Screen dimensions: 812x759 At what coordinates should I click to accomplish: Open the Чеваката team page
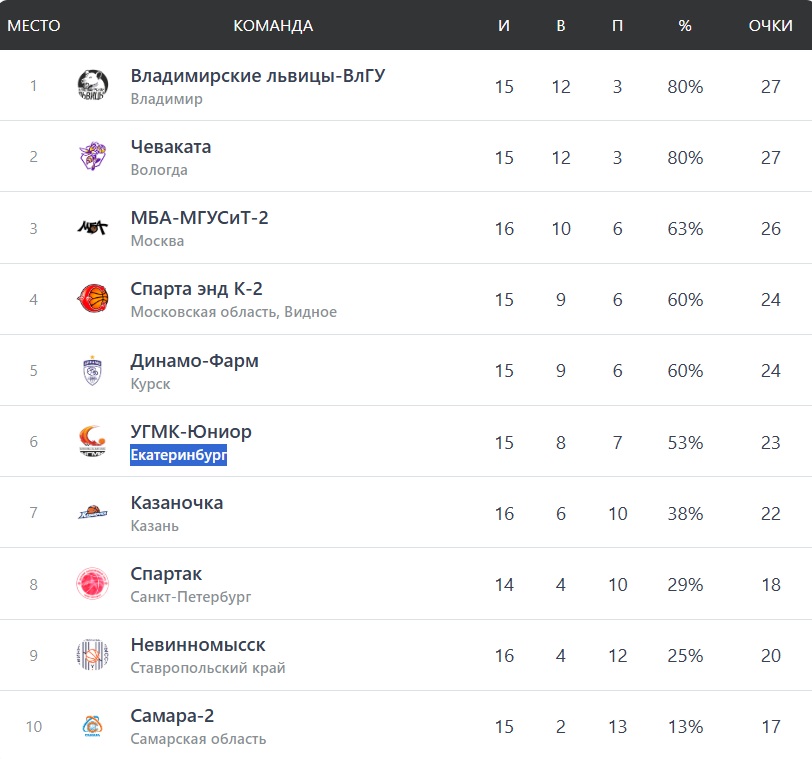point(171,147)
